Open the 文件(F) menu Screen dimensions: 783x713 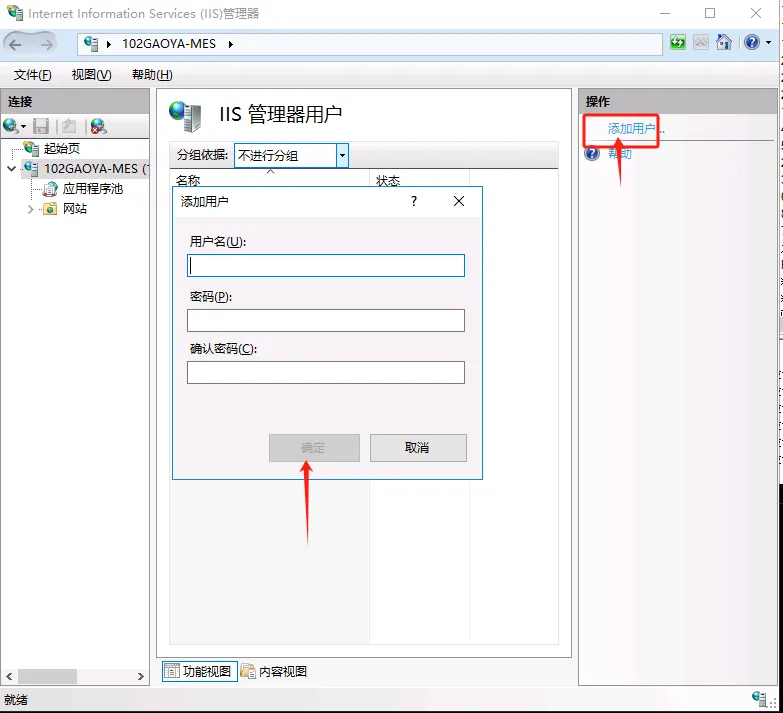[32, 75]
